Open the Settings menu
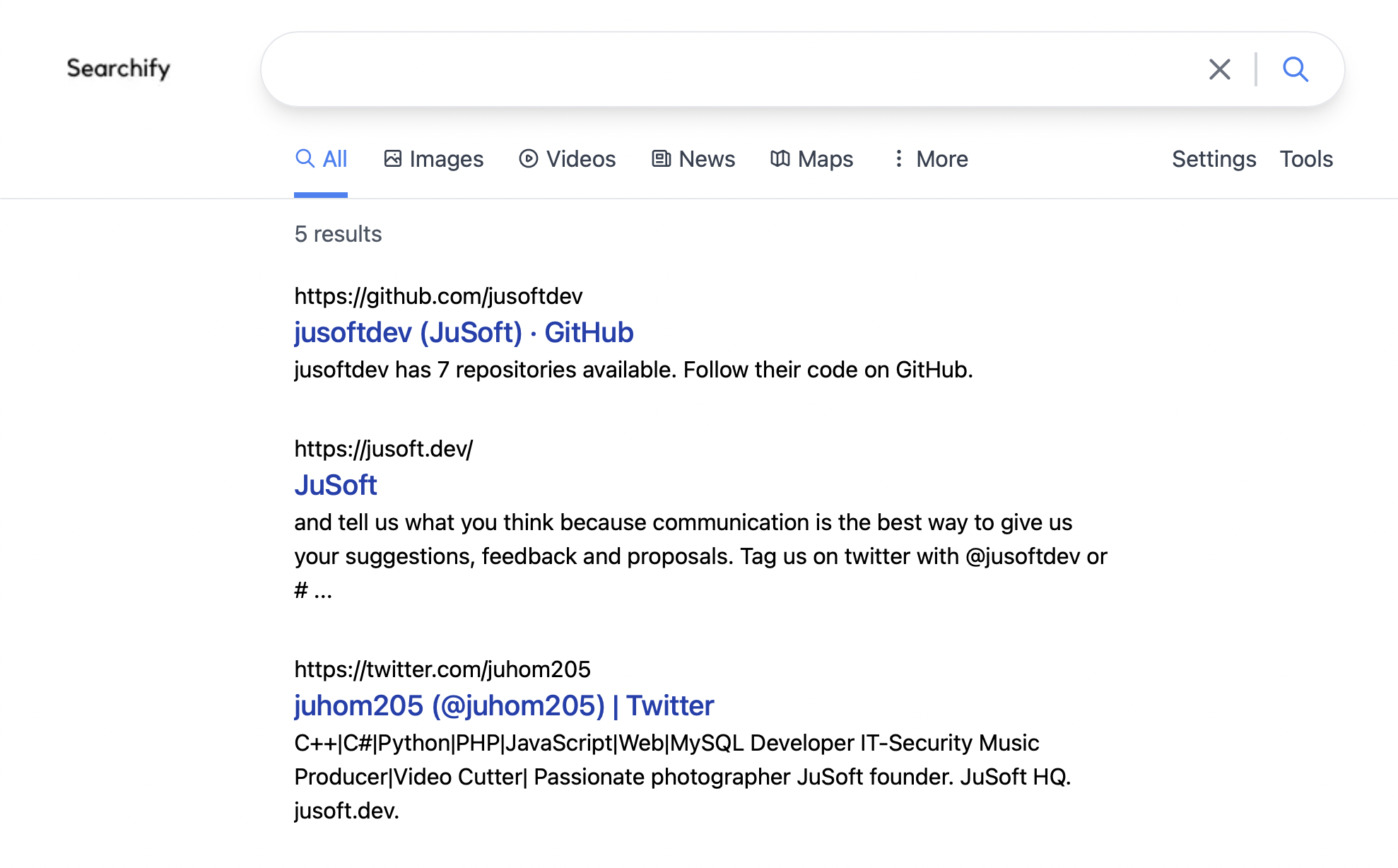This screenshot has height=868, width=1398. point(1214,159)
